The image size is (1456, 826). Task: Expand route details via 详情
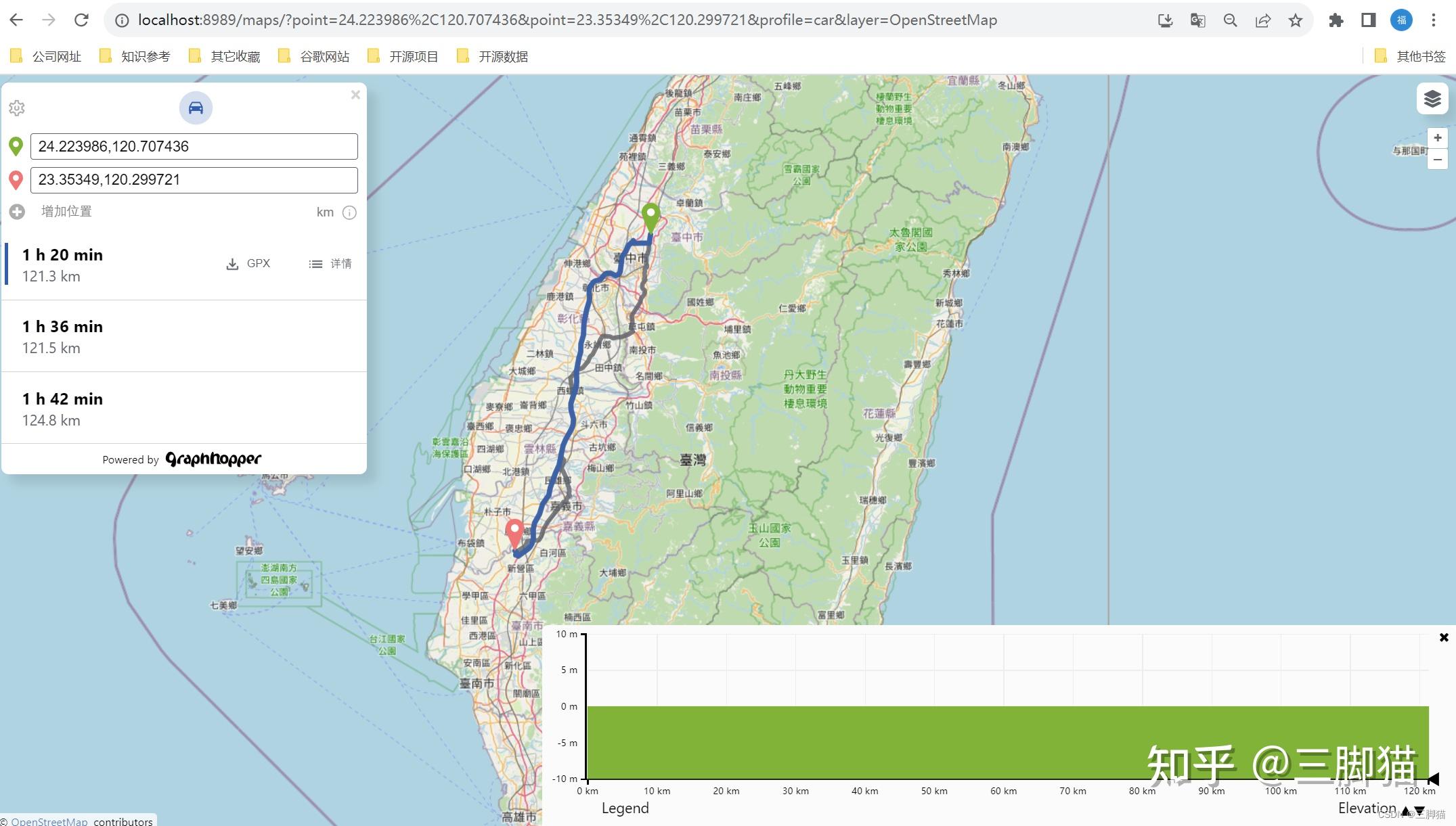[x=330, y=263]
